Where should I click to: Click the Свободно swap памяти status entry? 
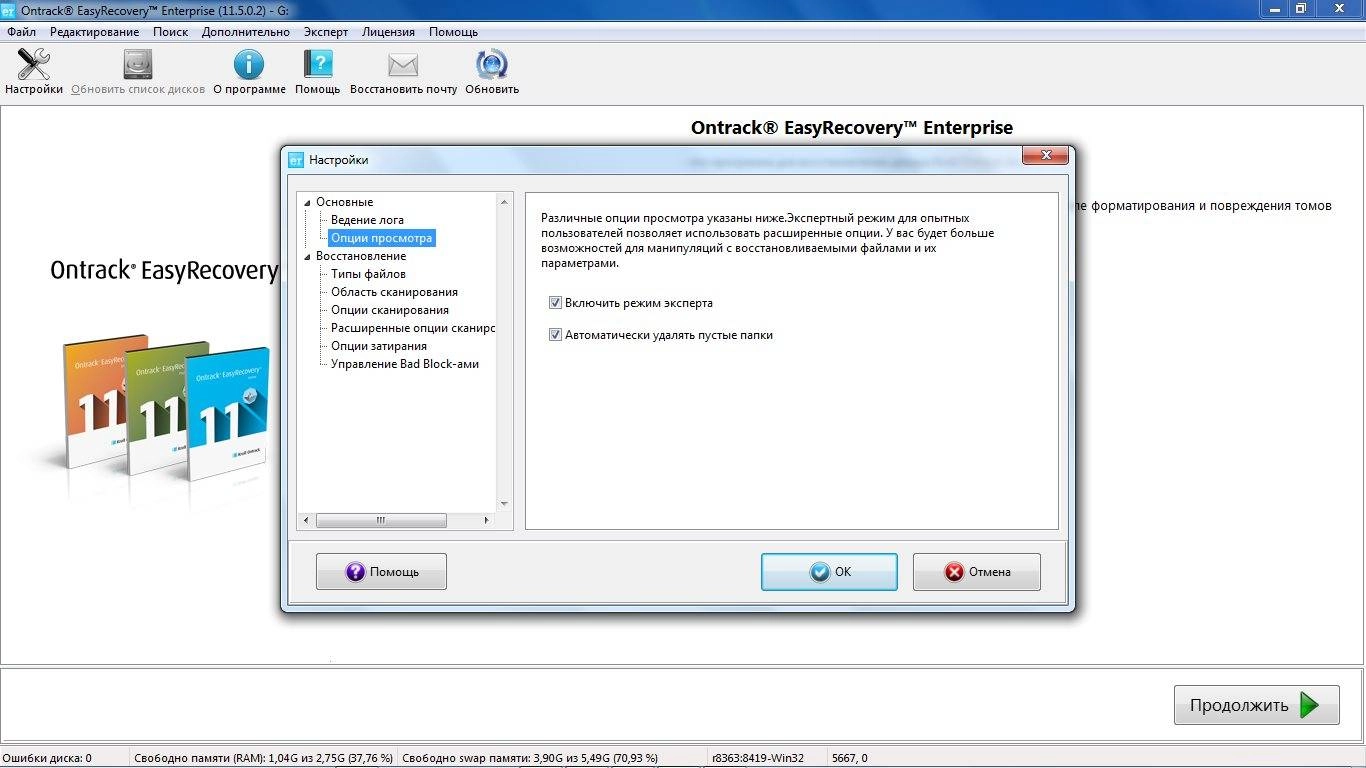pyautogui.click(x=530, y=758)
